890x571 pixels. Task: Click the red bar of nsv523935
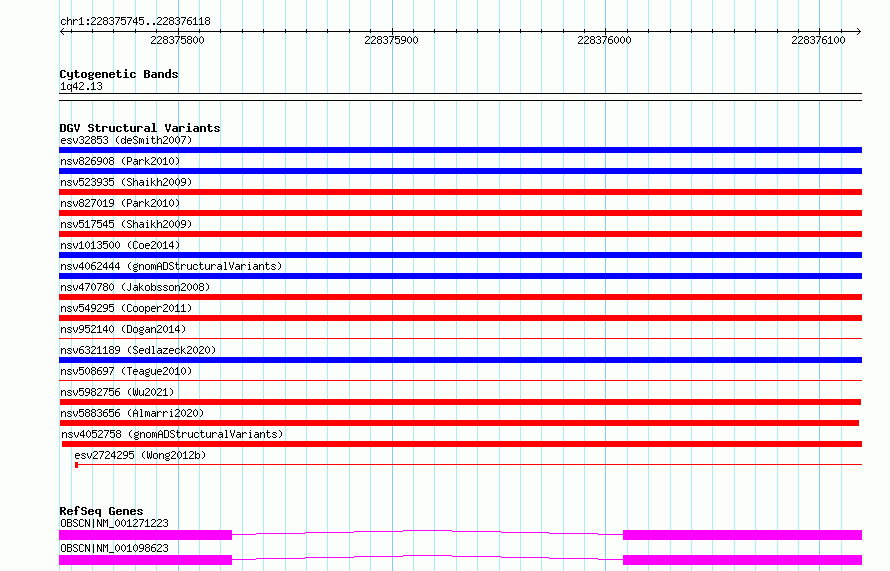tap(460, 192)
